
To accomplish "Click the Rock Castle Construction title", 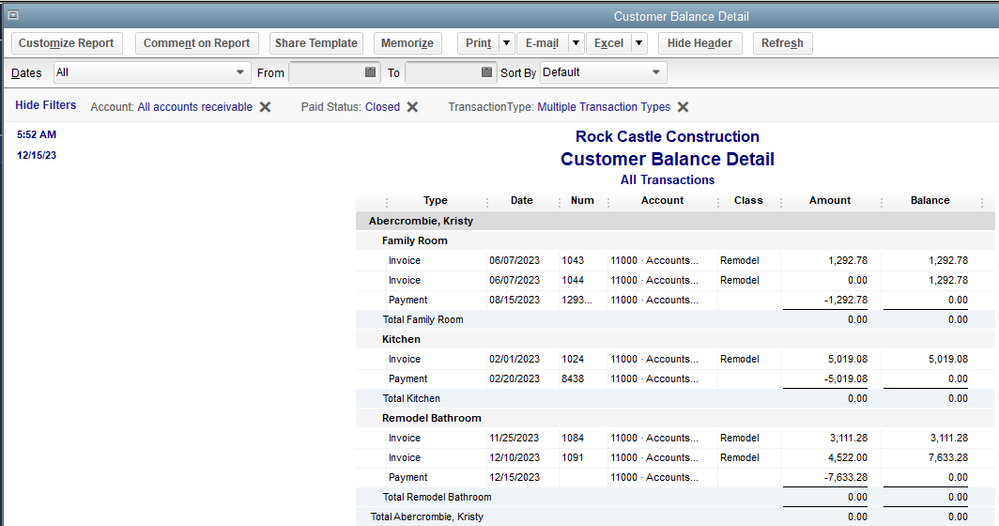I will point(667,137).
